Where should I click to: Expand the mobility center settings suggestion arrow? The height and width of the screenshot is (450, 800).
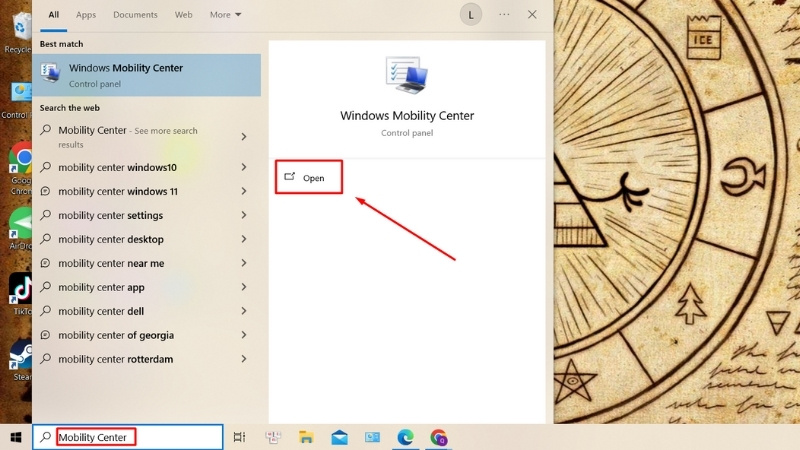(244, 215)
